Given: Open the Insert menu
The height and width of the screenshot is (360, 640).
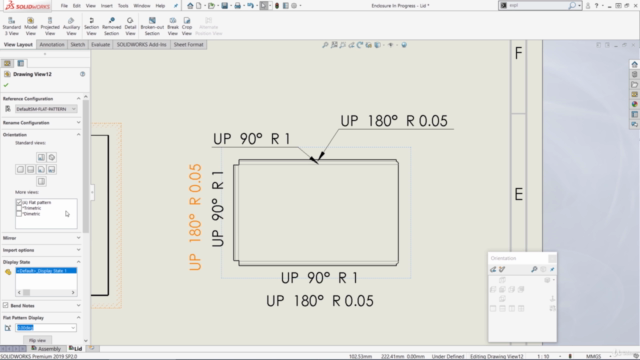Looking at the screenshot, I should [107, 6].
